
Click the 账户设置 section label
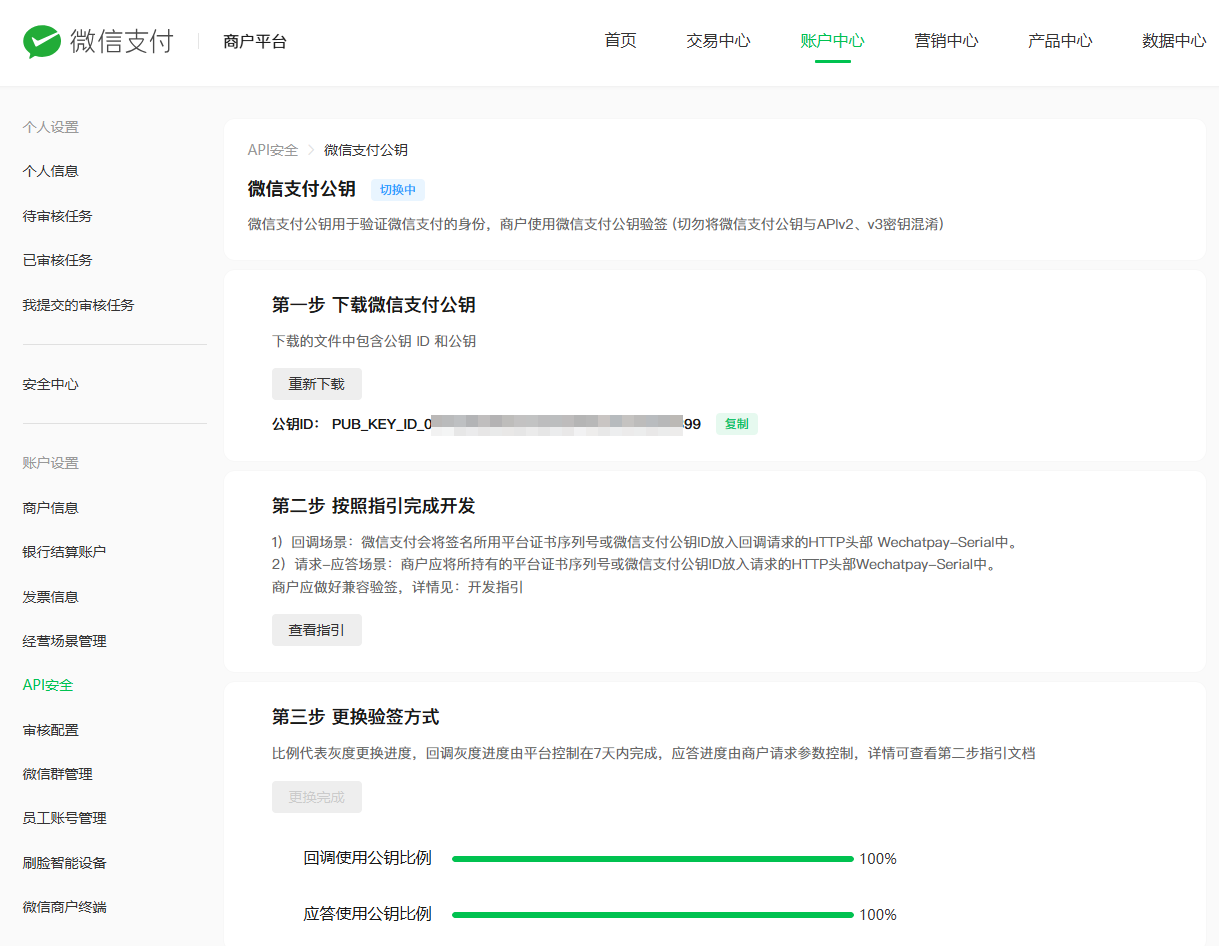coord(51,463)
